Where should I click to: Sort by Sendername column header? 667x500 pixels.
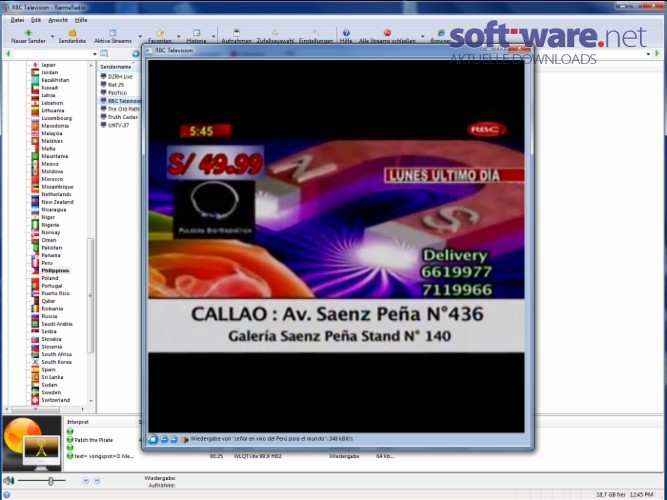(119, 67)
